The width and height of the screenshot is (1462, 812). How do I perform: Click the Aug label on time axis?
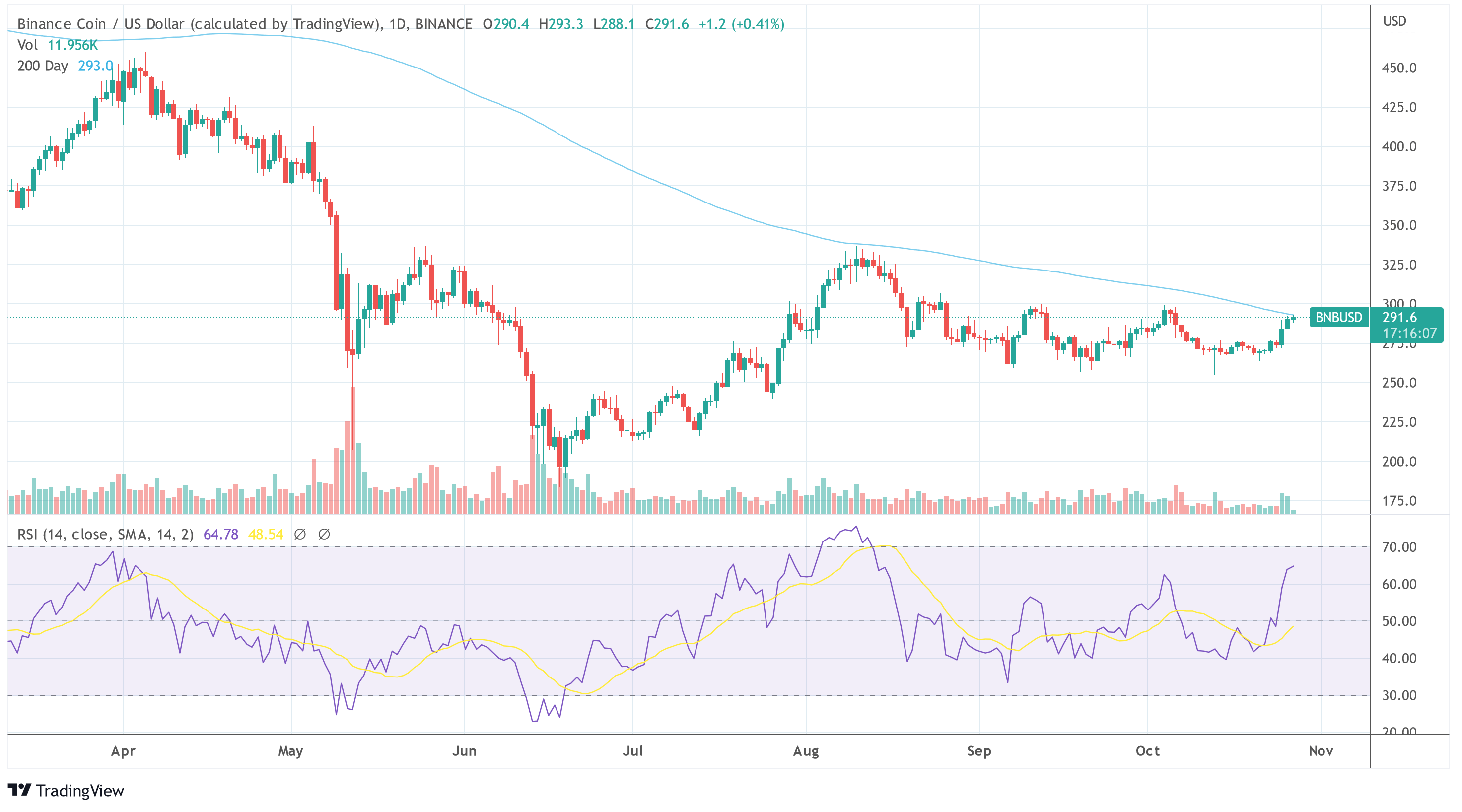point(806,751)
